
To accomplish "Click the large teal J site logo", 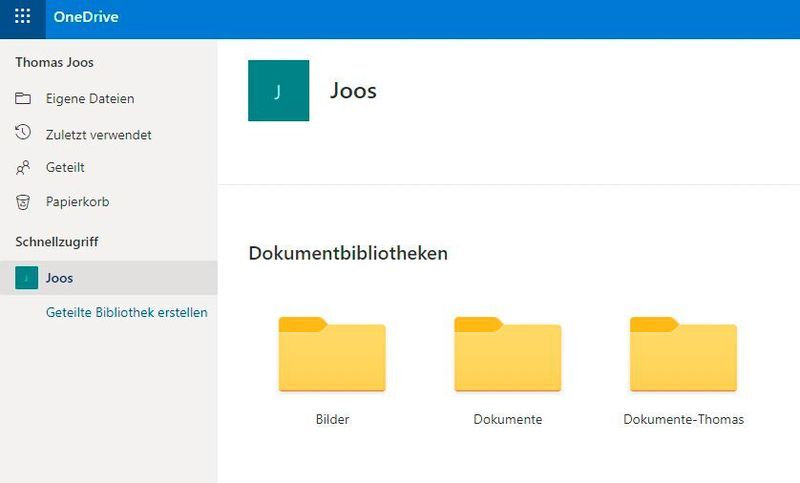I will [279, 91].
